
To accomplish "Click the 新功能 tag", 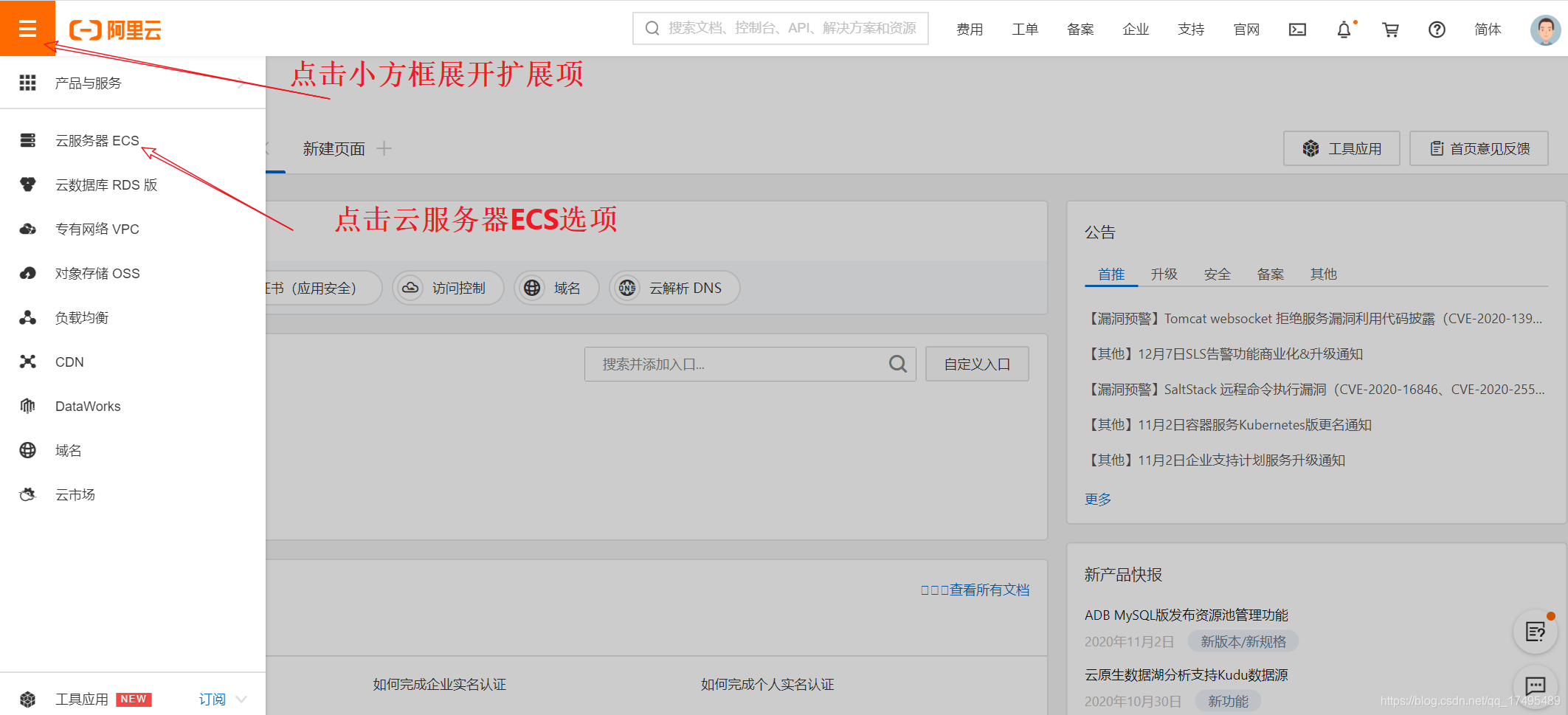I will pos(1229,701).
